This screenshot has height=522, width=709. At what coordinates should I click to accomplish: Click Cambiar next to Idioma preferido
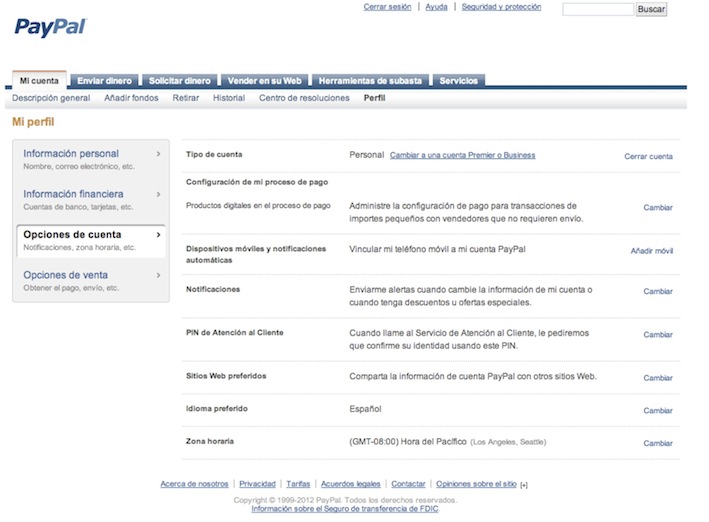click(x=657, y=410)
